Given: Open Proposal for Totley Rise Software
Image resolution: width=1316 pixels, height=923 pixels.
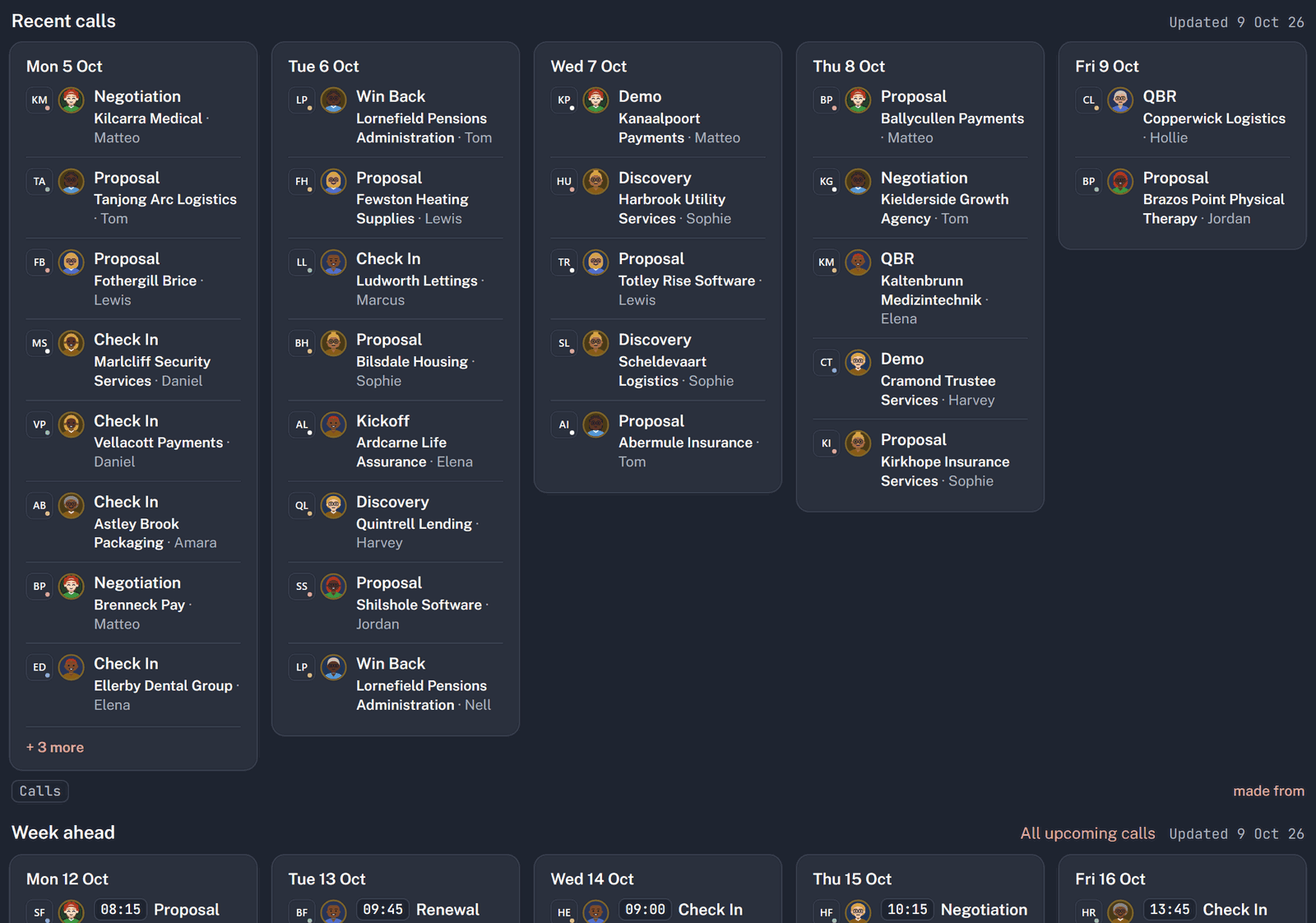Looking at the screenshot, I should (x=658, y=279).
